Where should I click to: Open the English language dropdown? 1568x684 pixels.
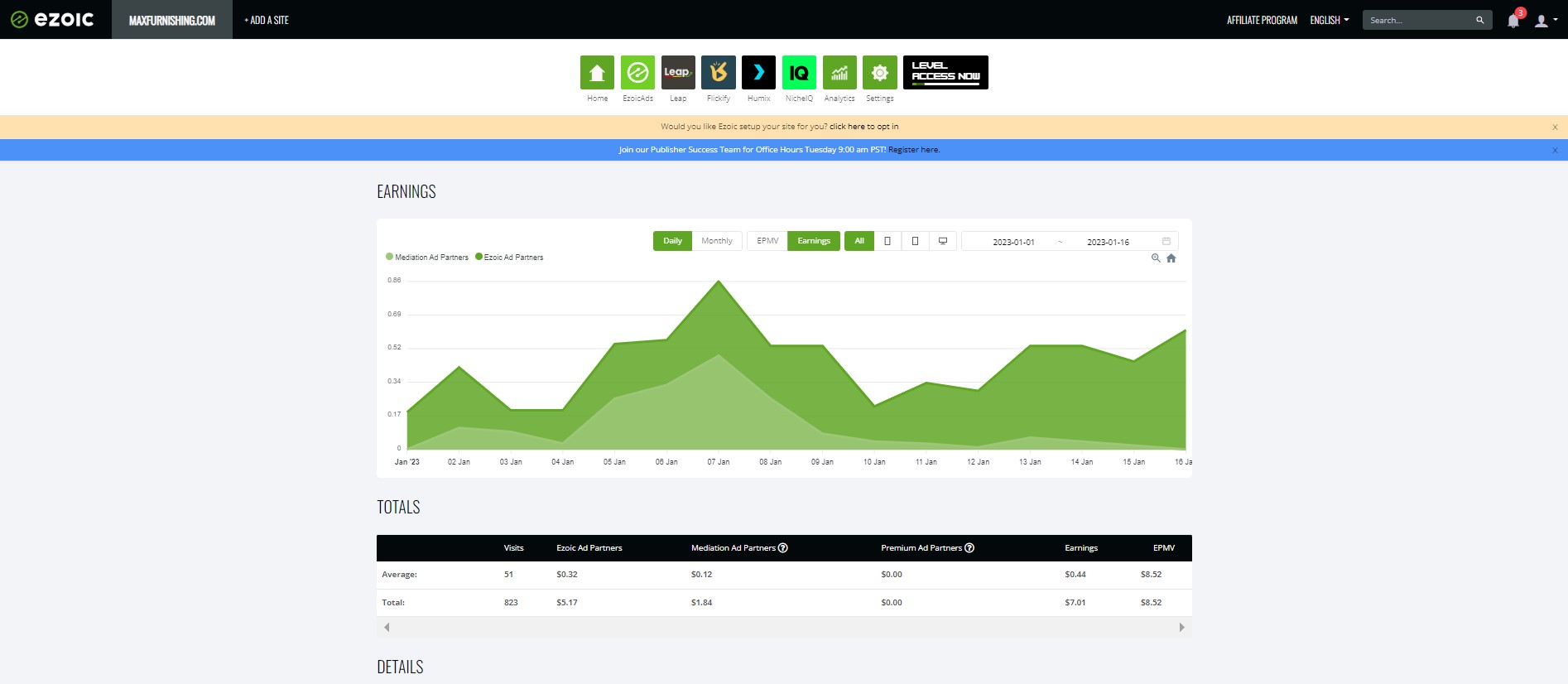click(x=1329, y=20)
